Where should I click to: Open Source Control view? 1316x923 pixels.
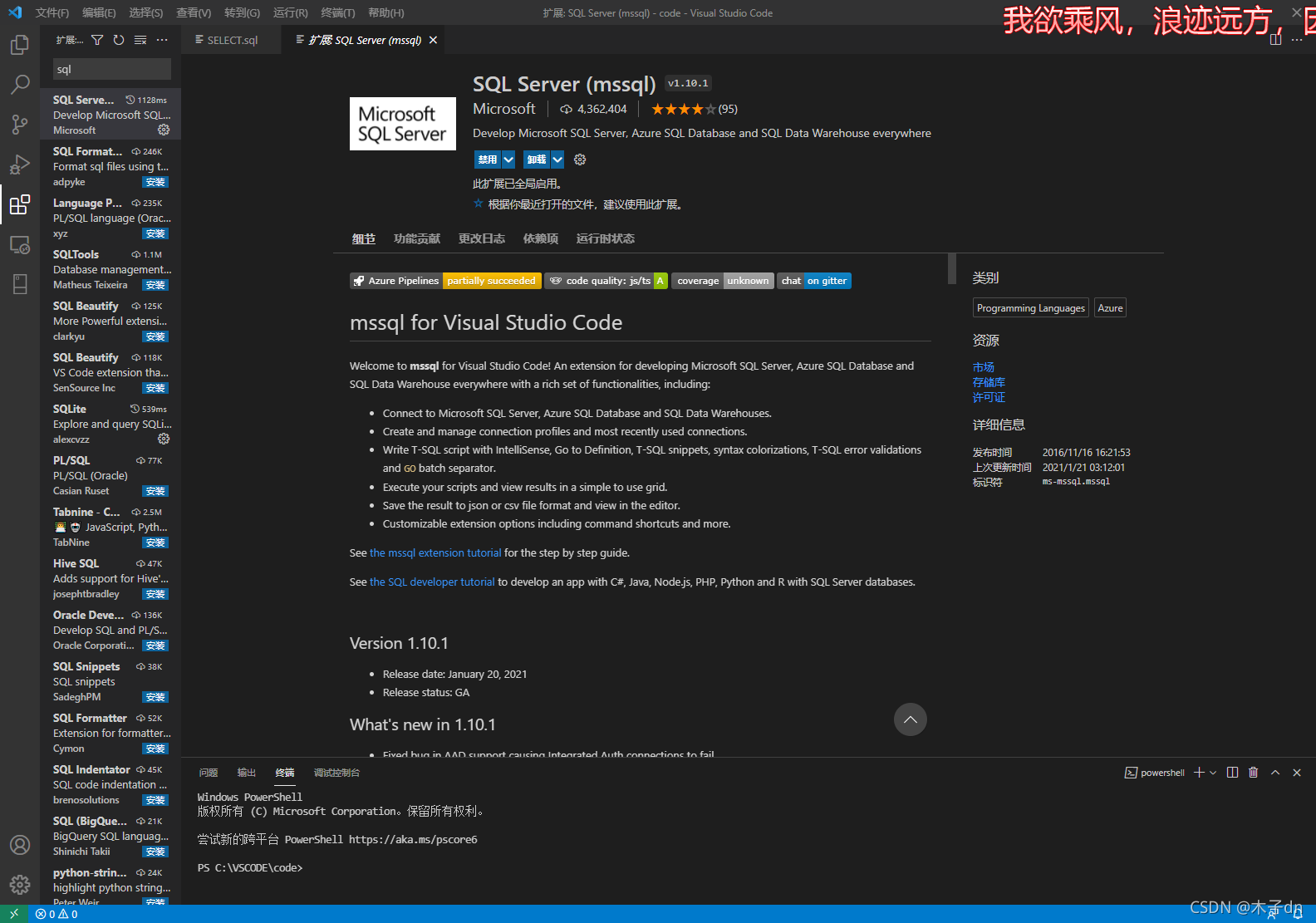point(20,124)
